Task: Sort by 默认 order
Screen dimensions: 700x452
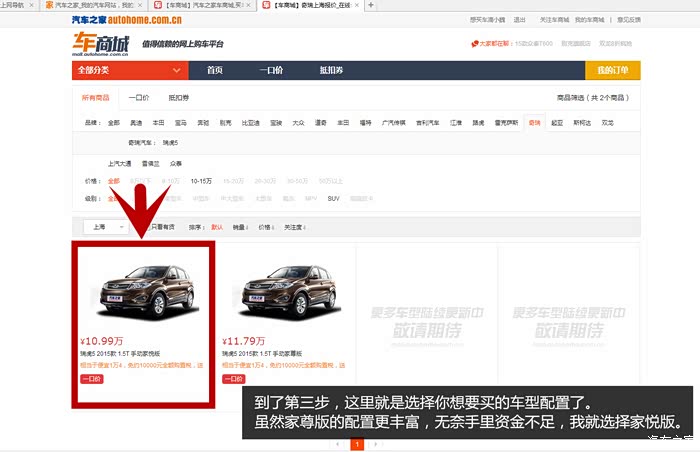Action: click(217, 227)
